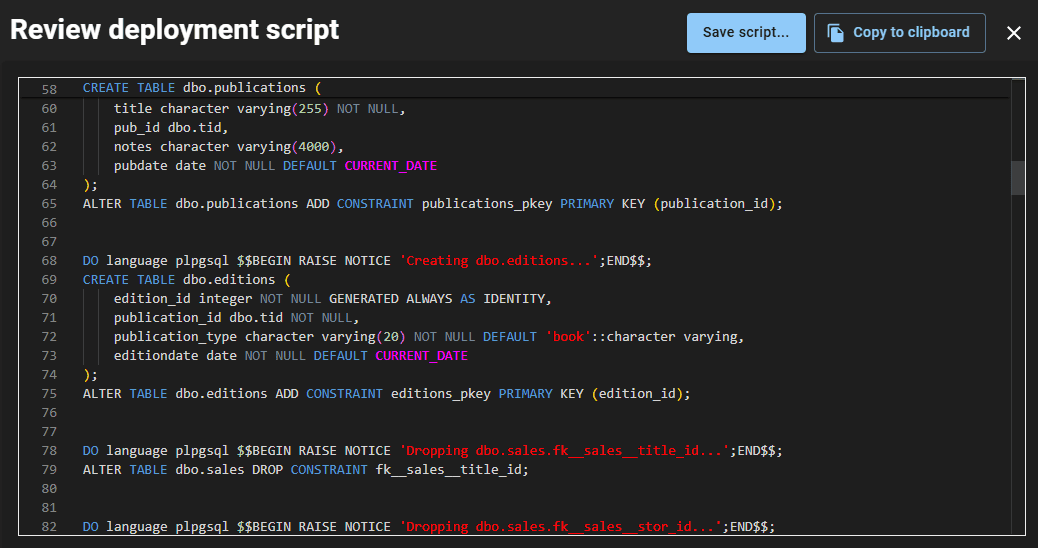
Task: Click 'CREATE TABLE dbo.editions (' on line 69
Action: tap(187, 280)
